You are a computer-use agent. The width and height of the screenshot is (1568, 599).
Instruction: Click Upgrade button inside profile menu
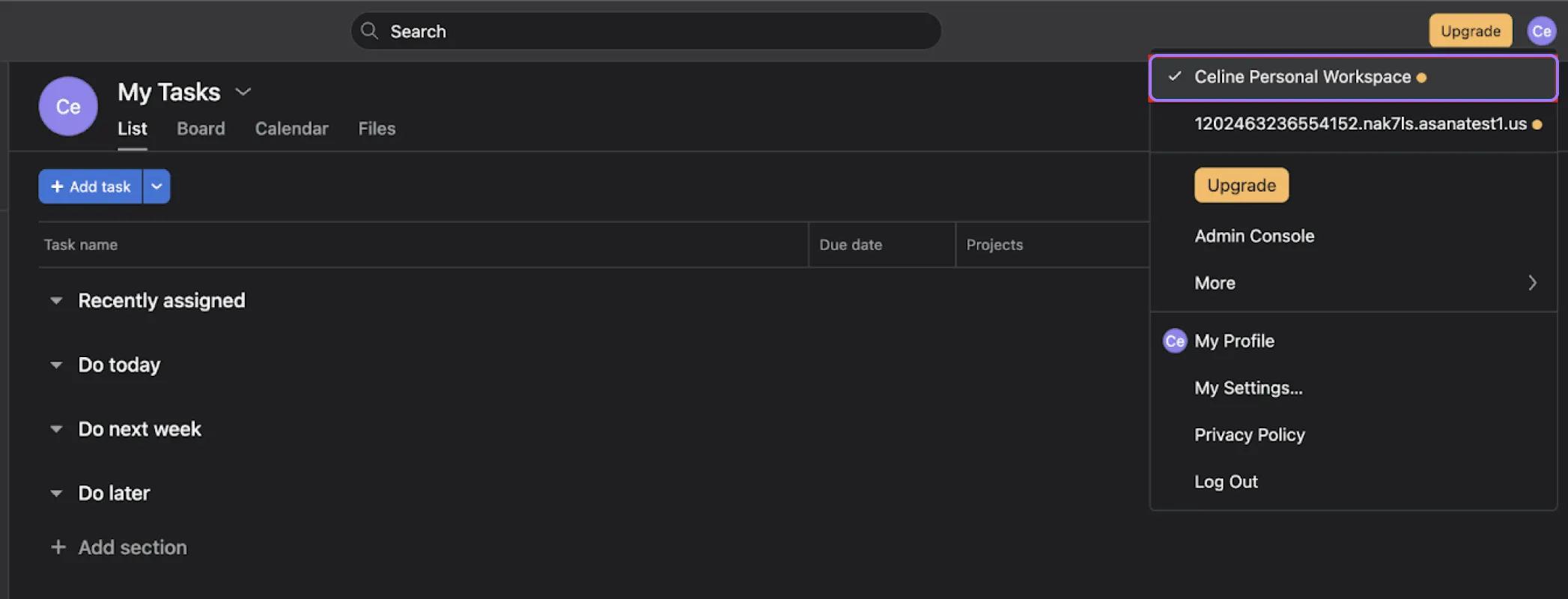[x=1241, y=185]
